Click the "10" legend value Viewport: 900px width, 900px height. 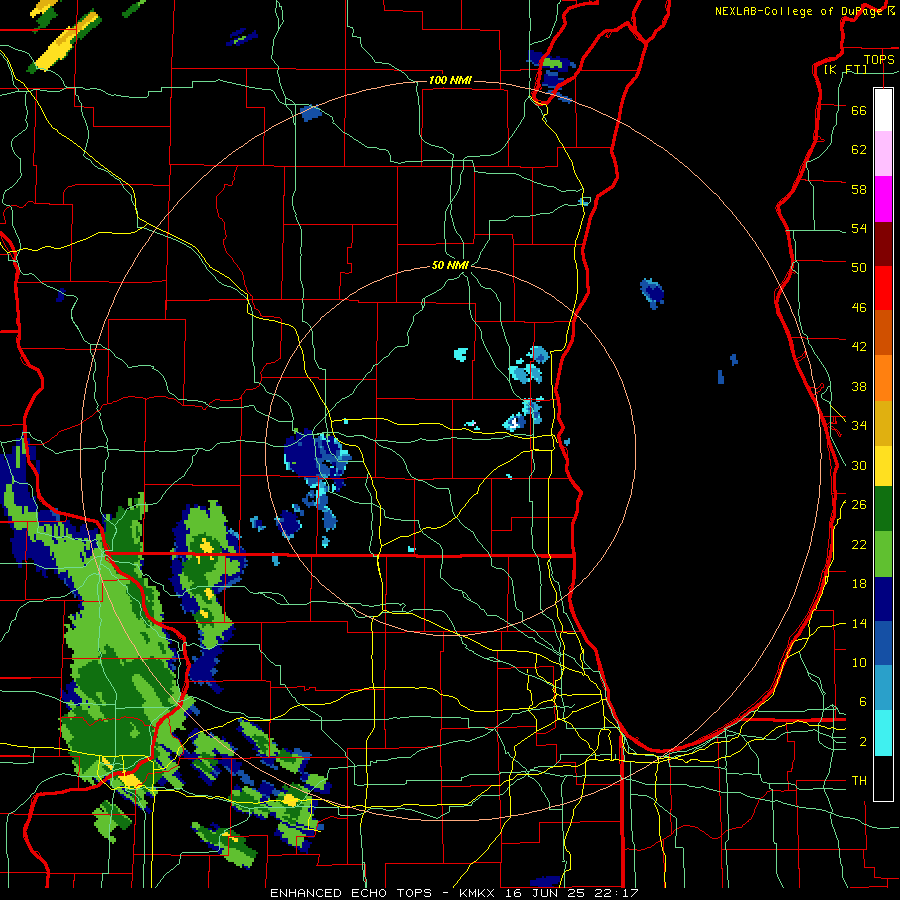coord(859,663)
